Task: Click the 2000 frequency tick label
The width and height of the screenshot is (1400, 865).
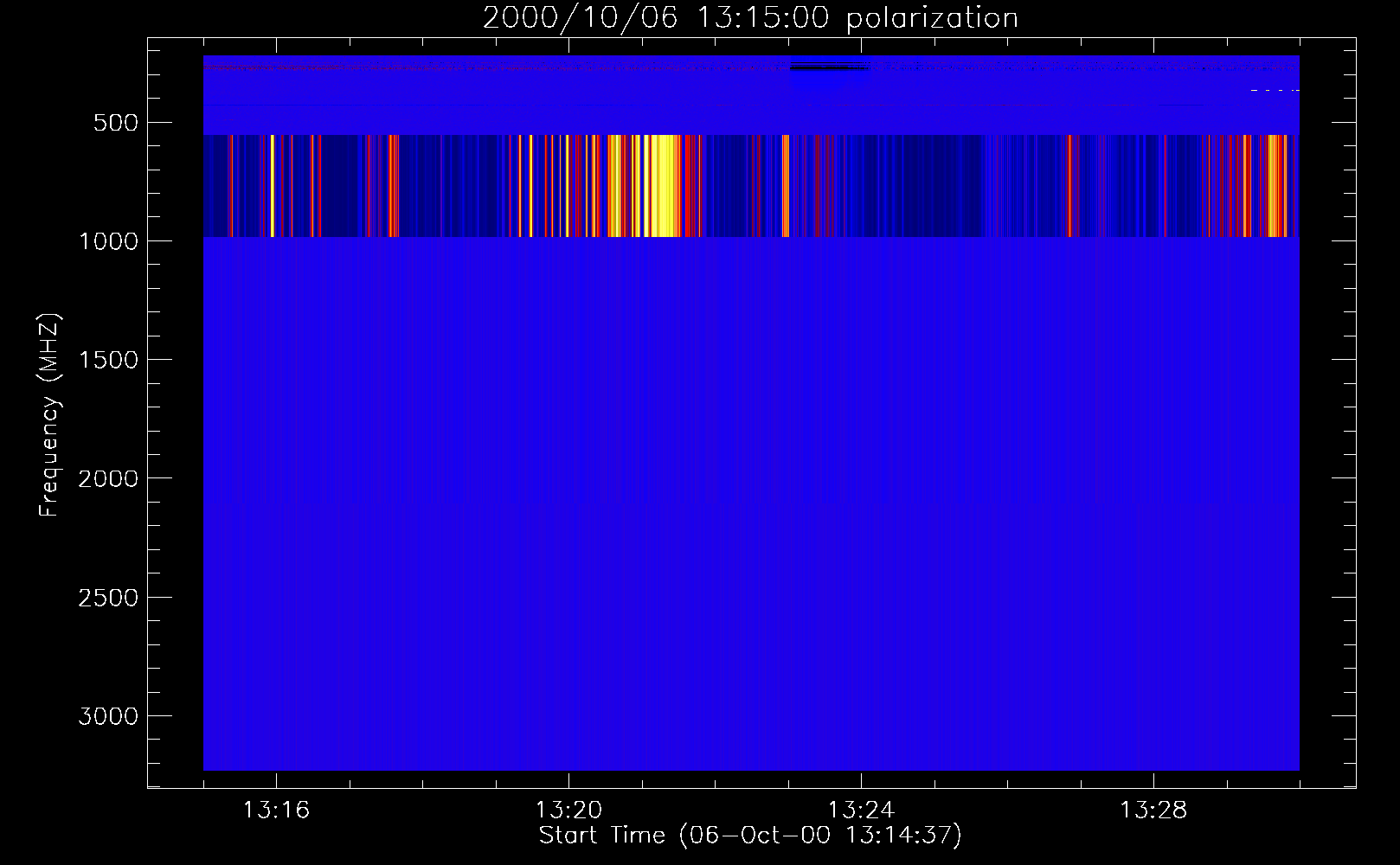Action: coord(108,478)
